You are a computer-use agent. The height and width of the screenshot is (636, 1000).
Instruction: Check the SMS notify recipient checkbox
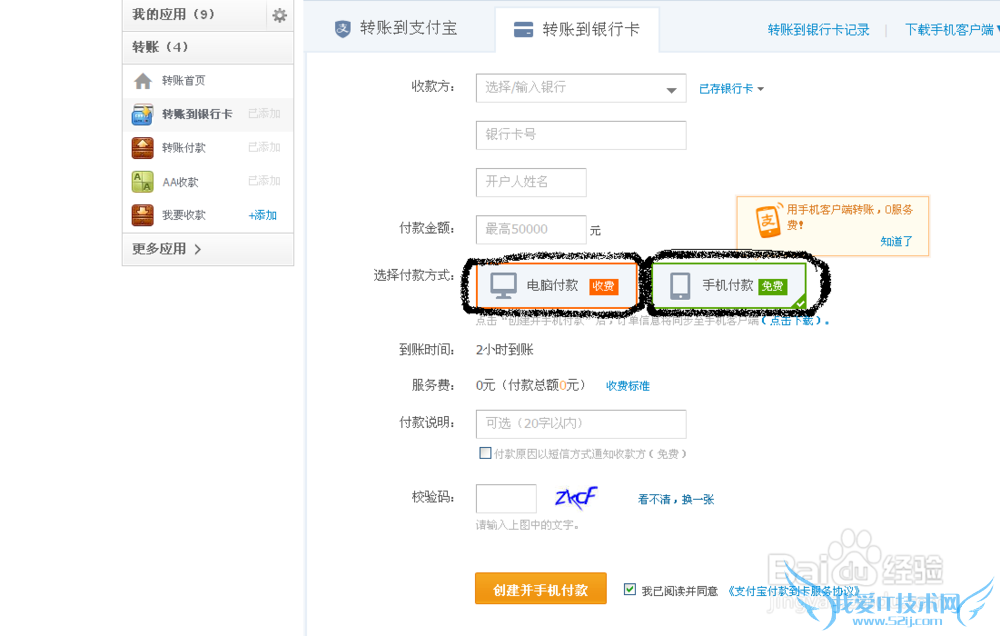[x=485, y=453]
